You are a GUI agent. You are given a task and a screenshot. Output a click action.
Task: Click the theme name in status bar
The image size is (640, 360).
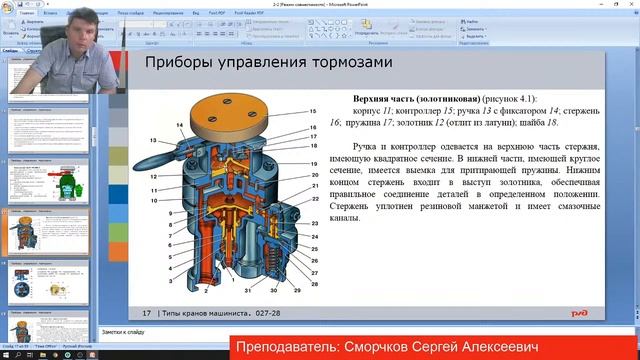coord(45,347)
